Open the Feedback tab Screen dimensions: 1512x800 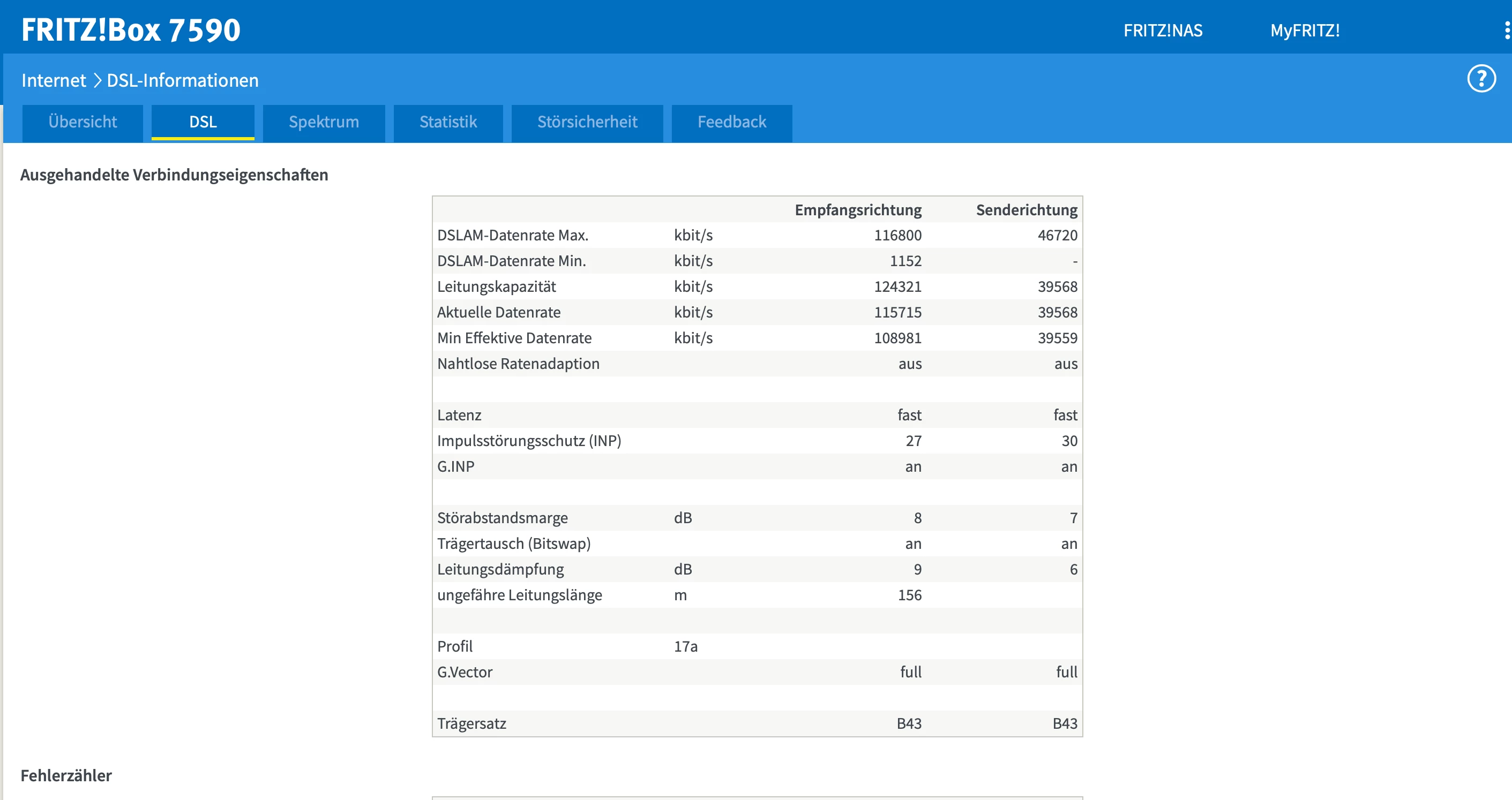pos(731,122)
